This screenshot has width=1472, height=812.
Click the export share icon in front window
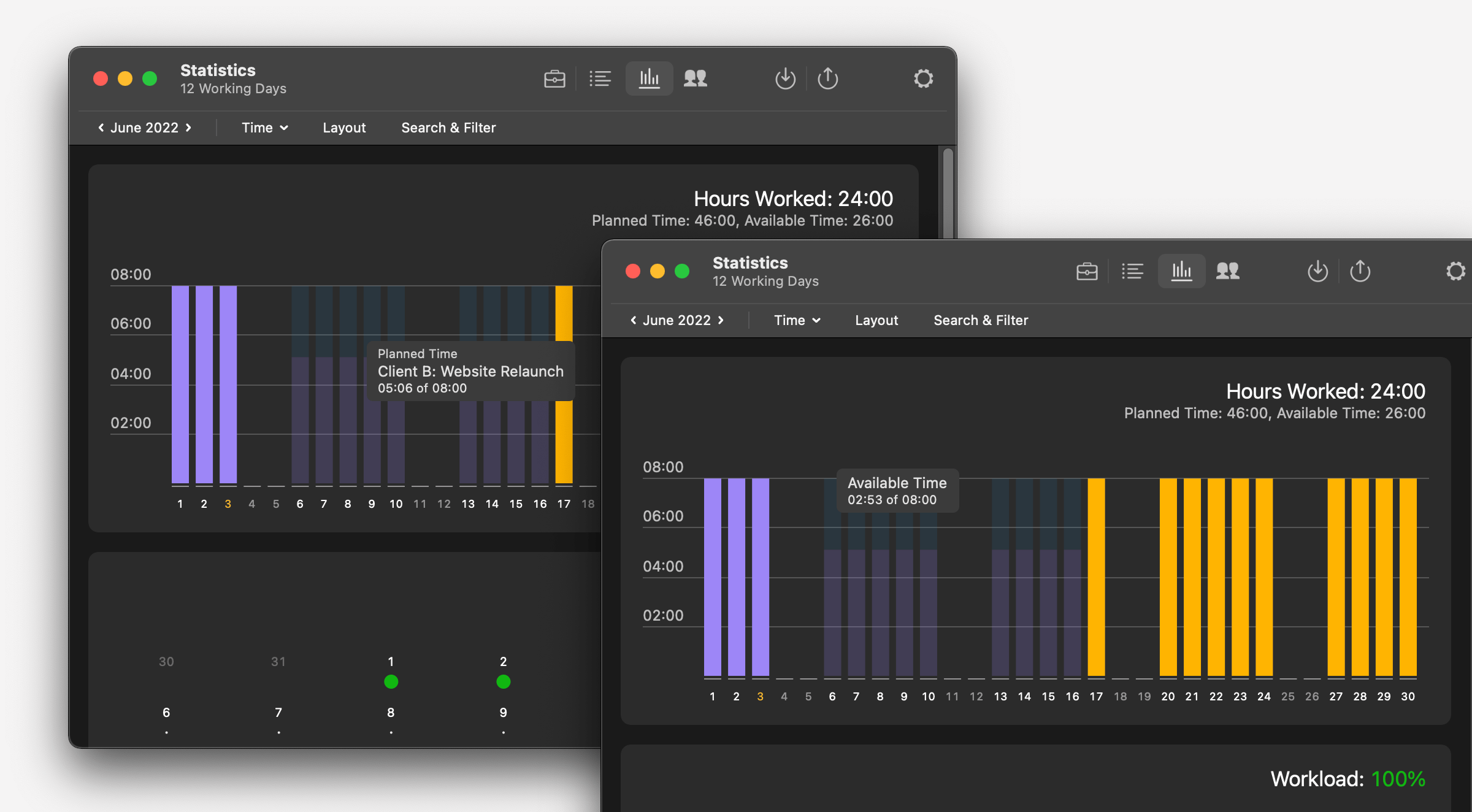(1360, 271)
